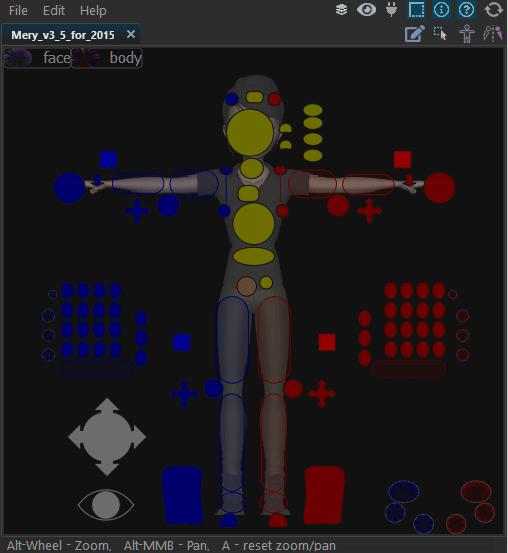This screenshot has width=508, height=553.
Task: Select the blue elbow circle control
Action: (x=168, y=206)
